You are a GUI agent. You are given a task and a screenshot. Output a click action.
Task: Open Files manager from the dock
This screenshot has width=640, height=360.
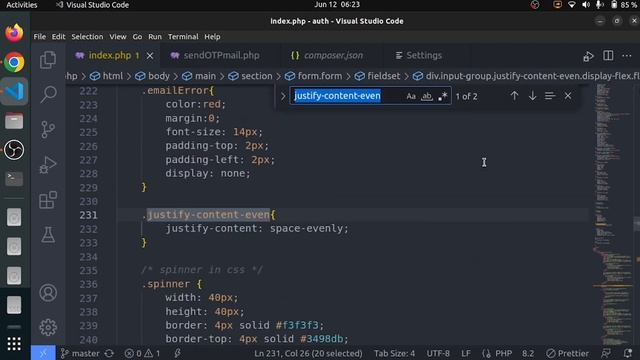[x=14, y=121]
